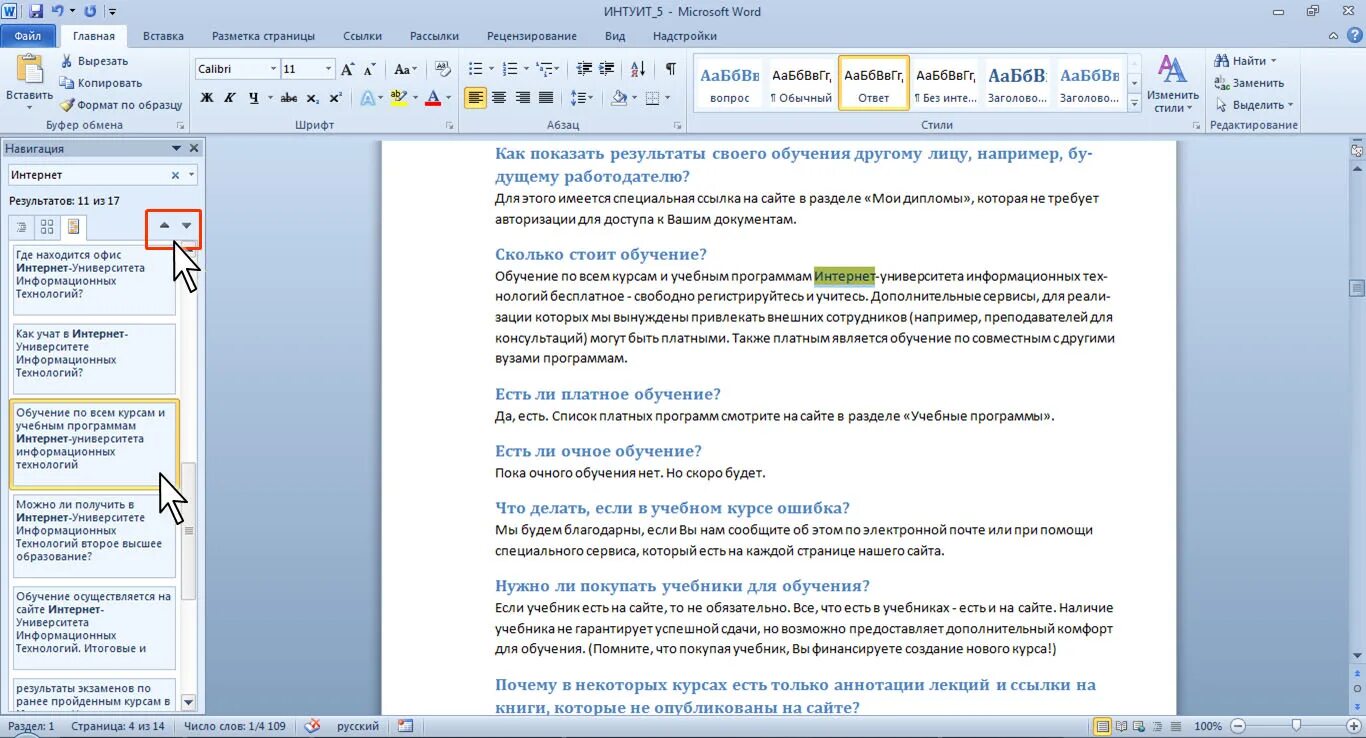Open the Change Case (Aa) dropdown
Screen dimensions: 1366x738
tap(405, 69)
